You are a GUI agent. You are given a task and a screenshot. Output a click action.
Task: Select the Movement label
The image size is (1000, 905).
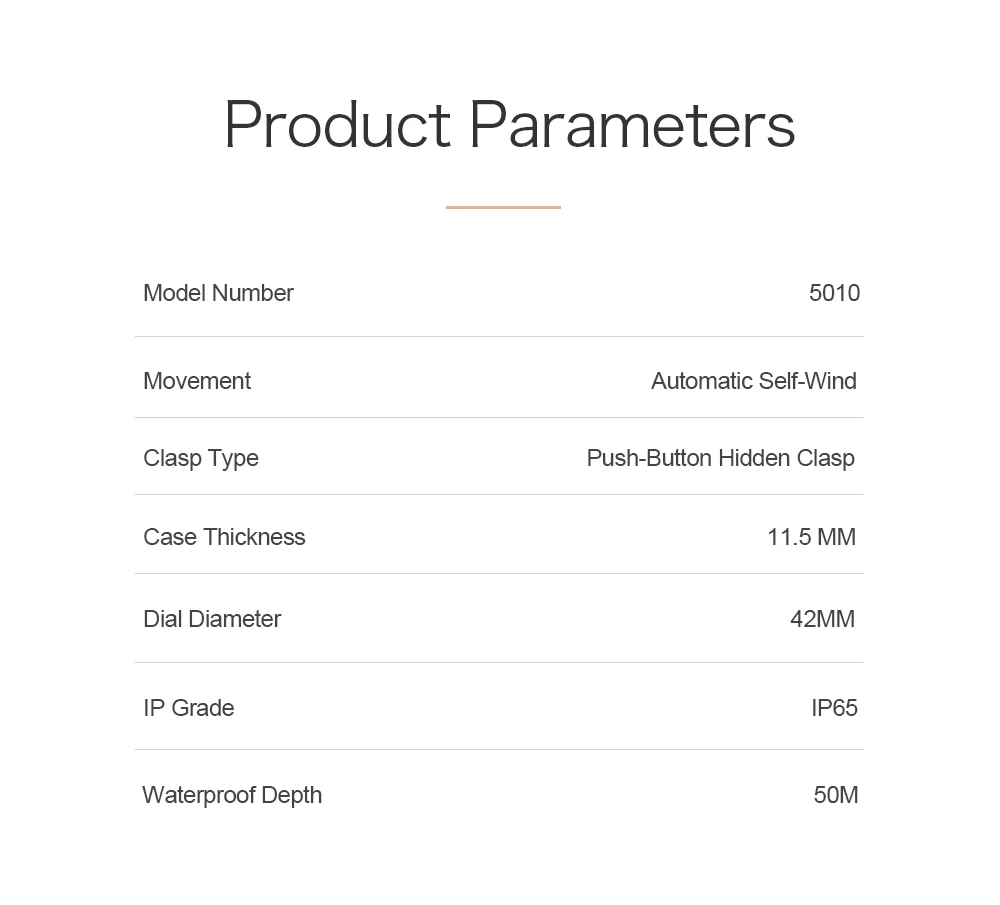point(197,381)
